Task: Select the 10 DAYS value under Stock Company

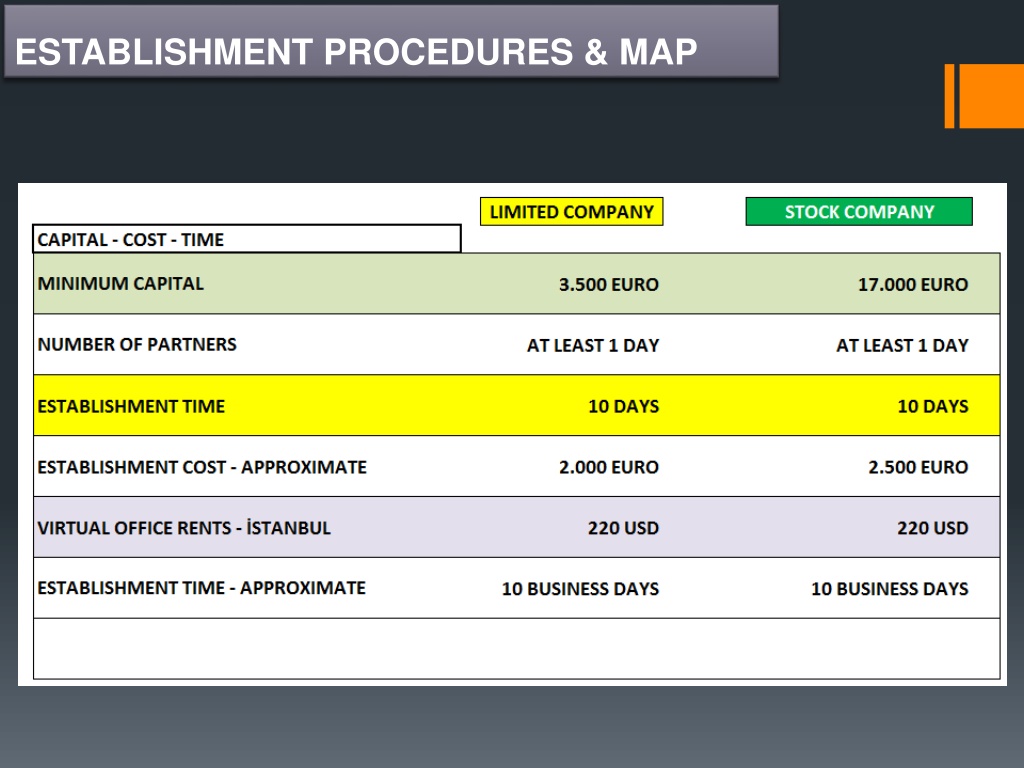Action: [933, 406]
